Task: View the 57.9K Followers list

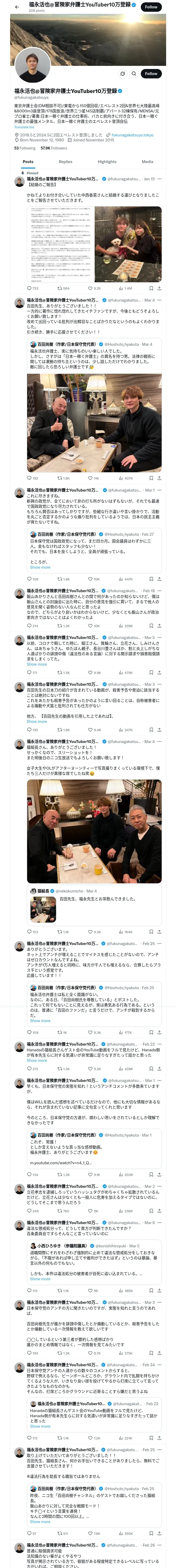Action: (x=54, y=148)
